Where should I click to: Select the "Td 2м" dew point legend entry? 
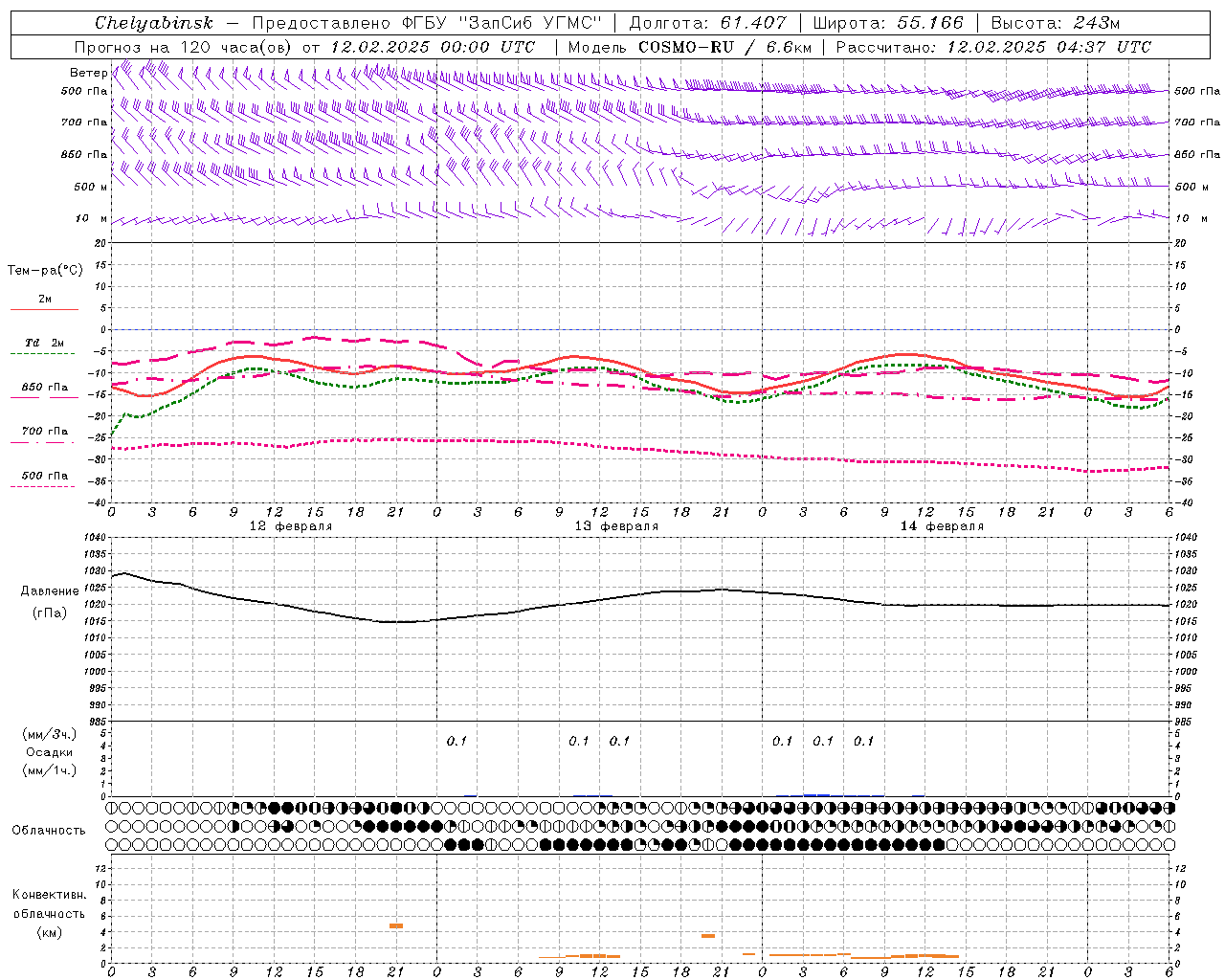(x=45, y=343)
